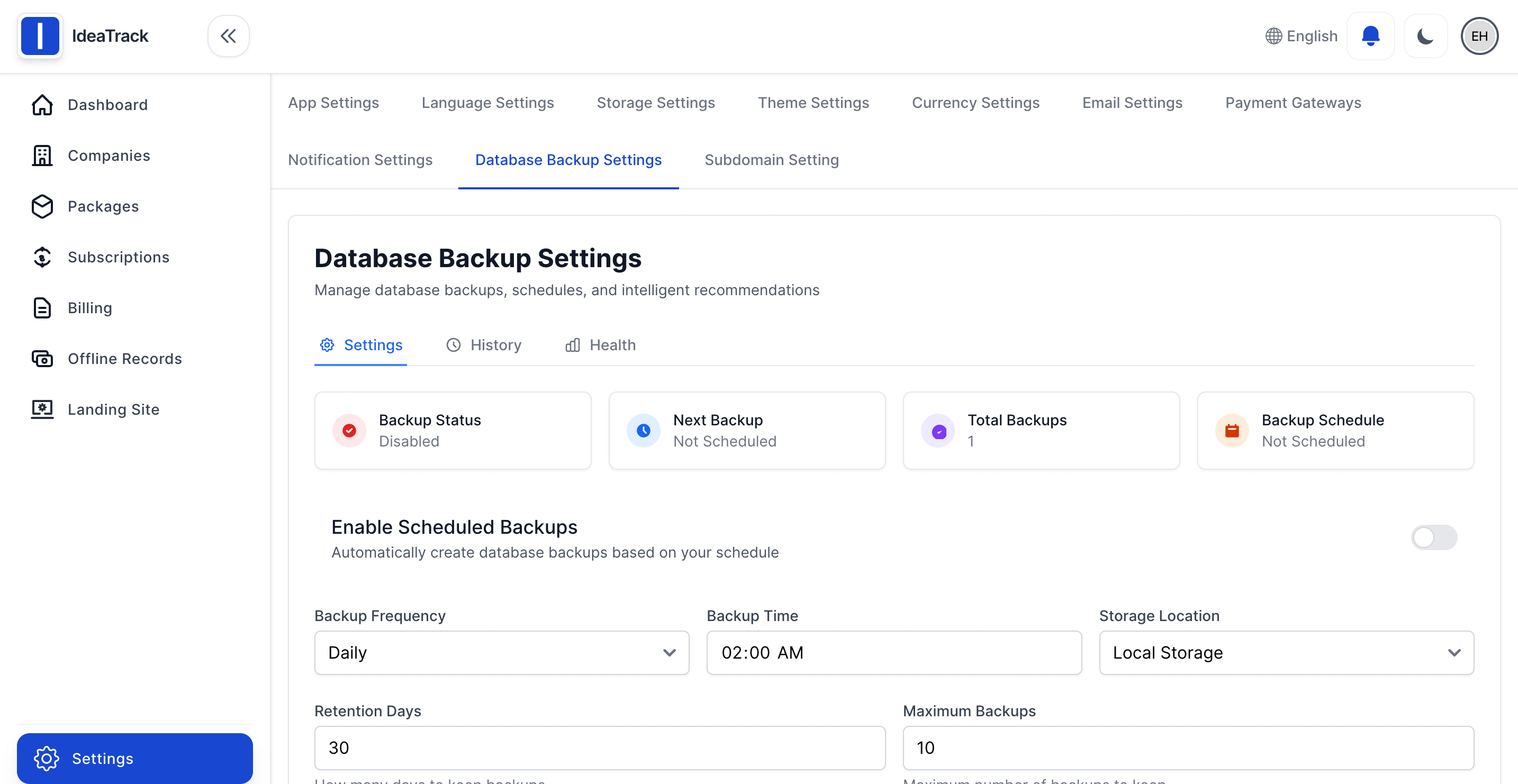Viewport: 1518px width, 784px height.
Task: Open Payment Gateways settings
Action: (x=1293, y=103)
